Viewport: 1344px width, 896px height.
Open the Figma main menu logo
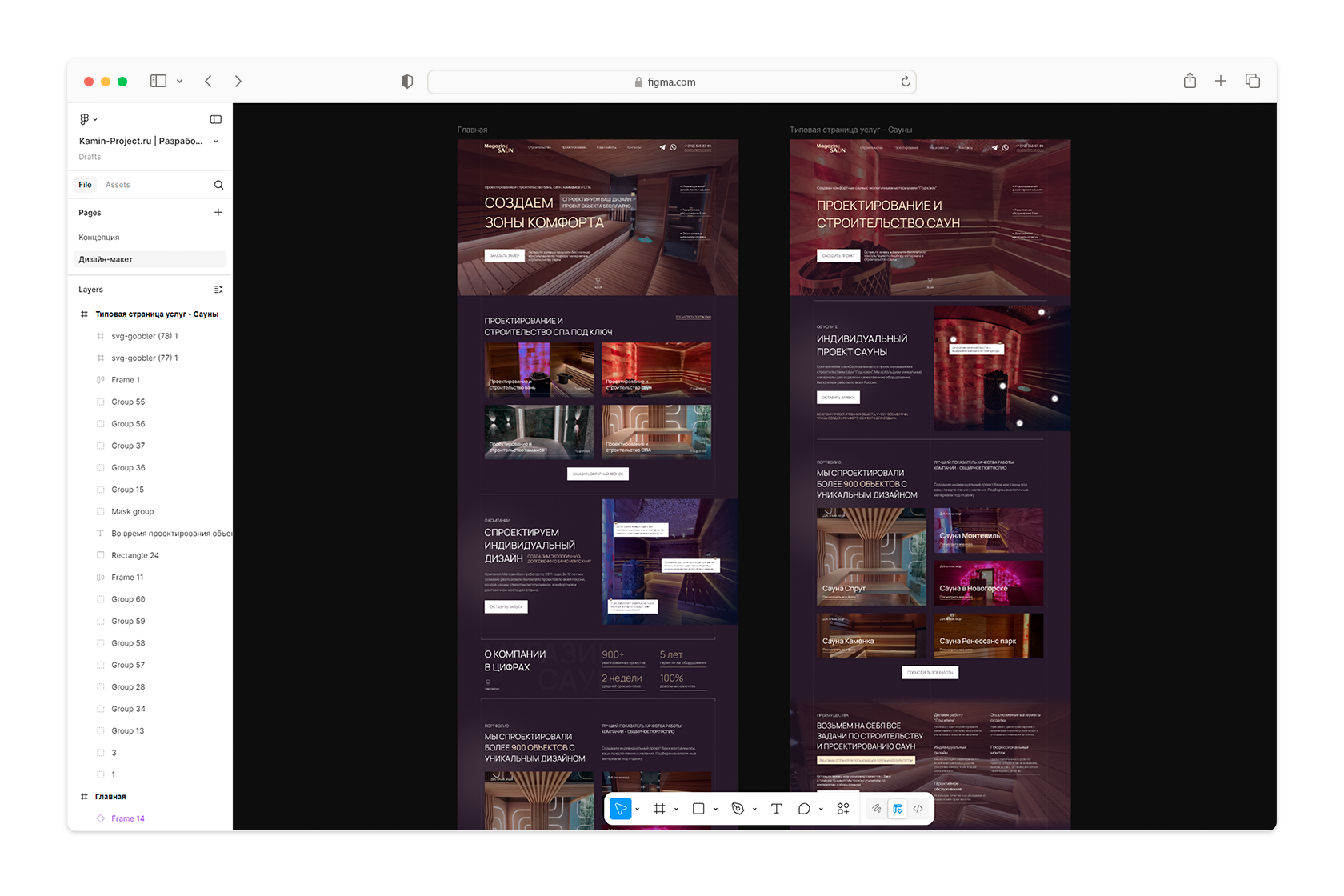tap(85, 119)
